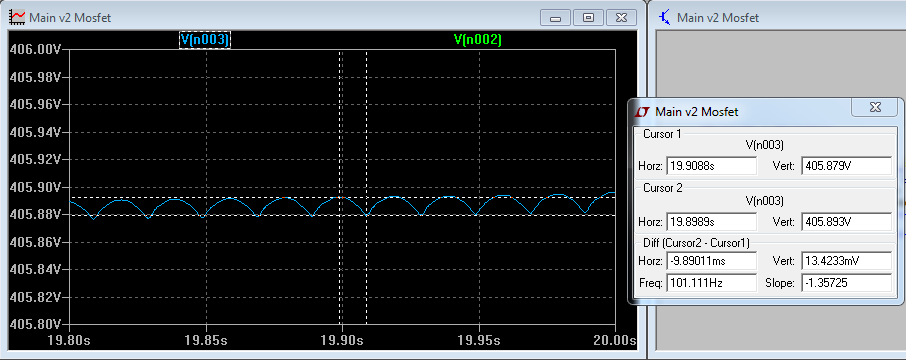Click the 405.98V vertical axis label
Screen dimensions: 906x360
tap(36, 77)
